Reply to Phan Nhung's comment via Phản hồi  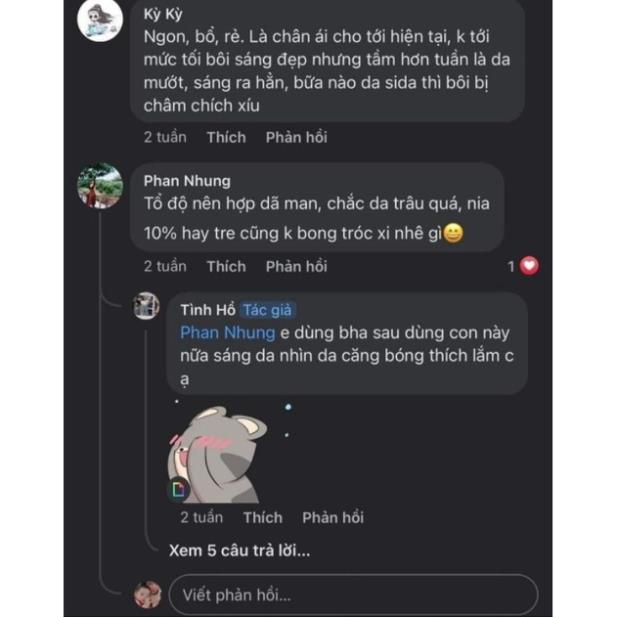(296, 266)
